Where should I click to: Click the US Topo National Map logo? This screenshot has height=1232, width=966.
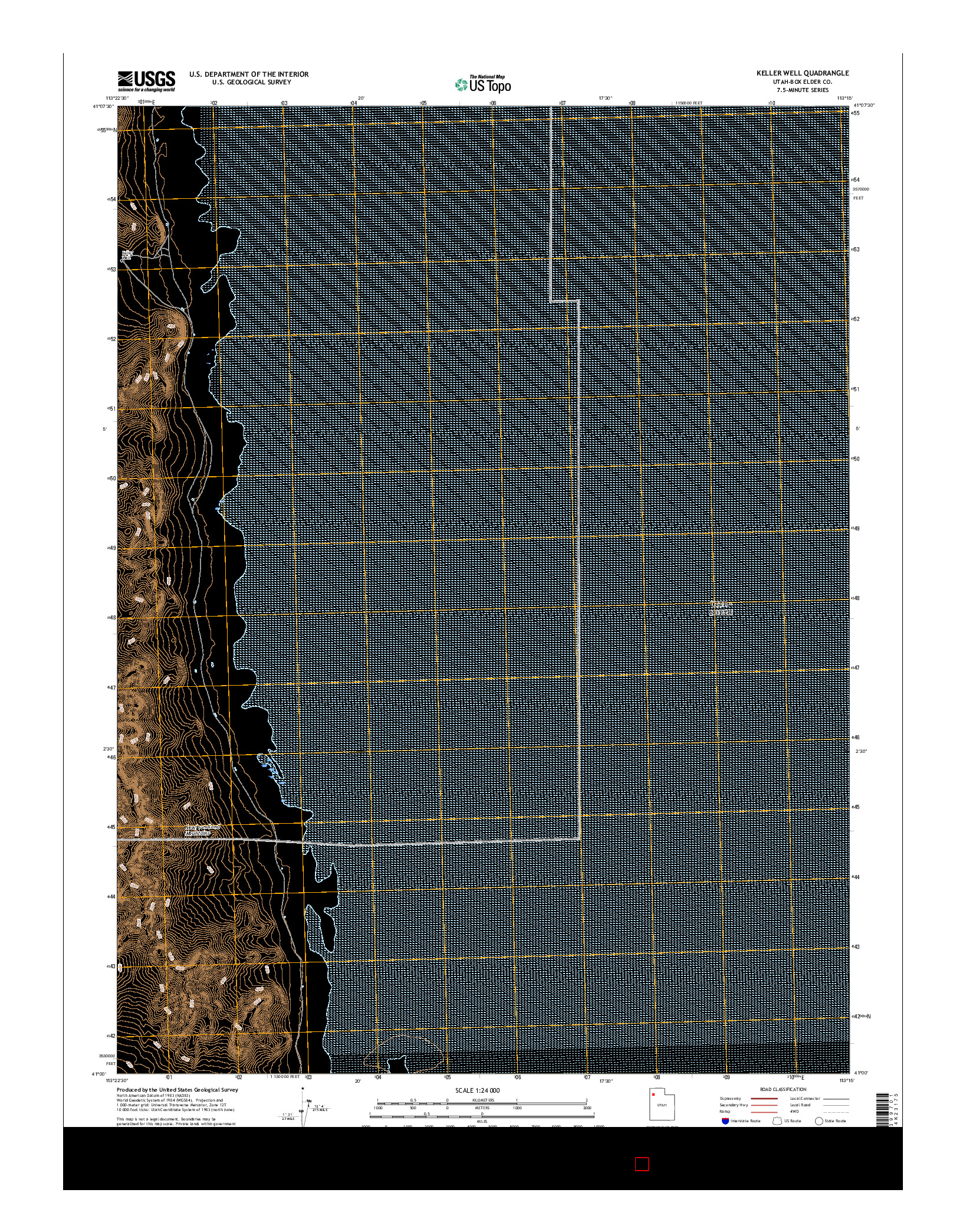[x=482, y=84]
